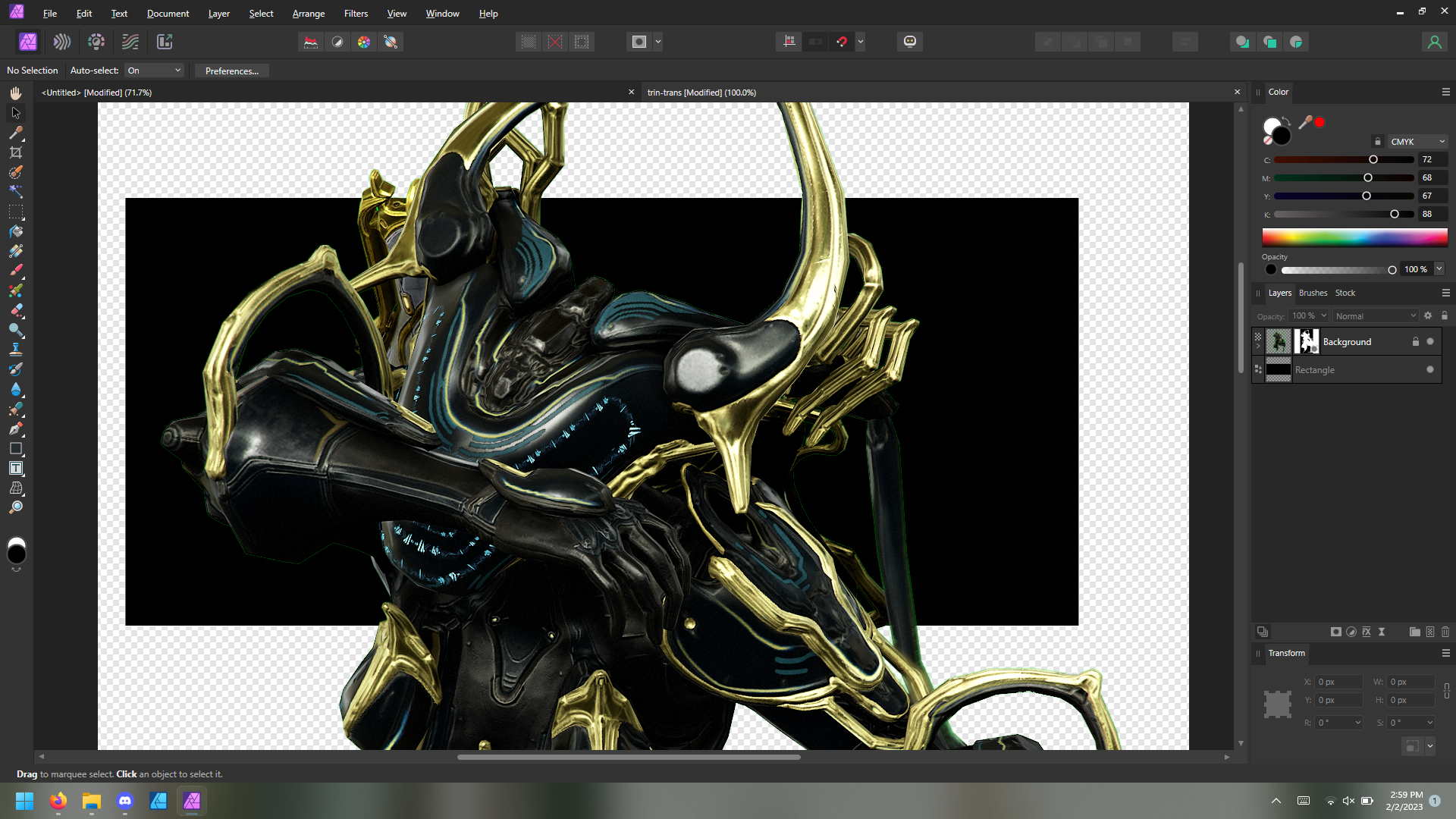Screen dimensions: 1456x819
Task: Toggle visibility of the Background layer
Action: (1430, 341)
